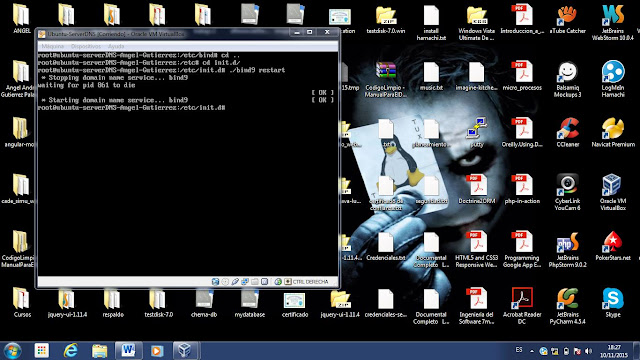
Task: Select the chema-db file on desktop
Action: [204, 303]
